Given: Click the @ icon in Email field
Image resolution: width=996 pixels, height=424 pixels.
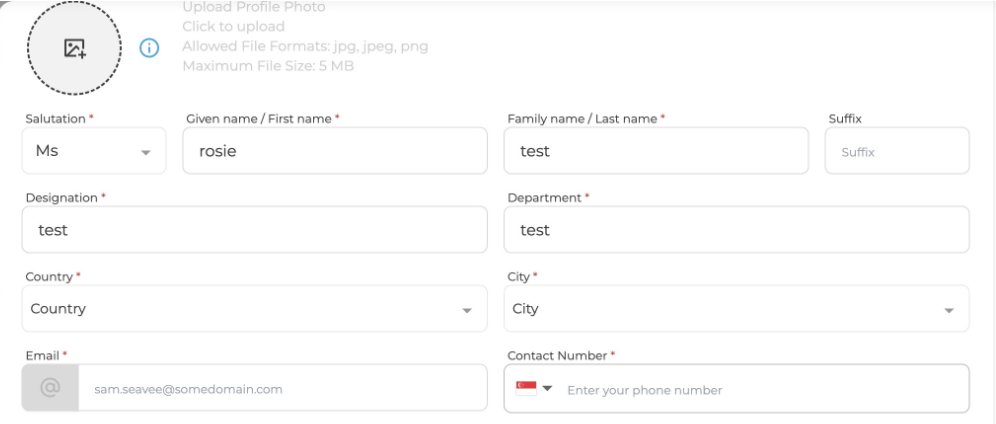Looking at the screenshot, I should (50, 388).
